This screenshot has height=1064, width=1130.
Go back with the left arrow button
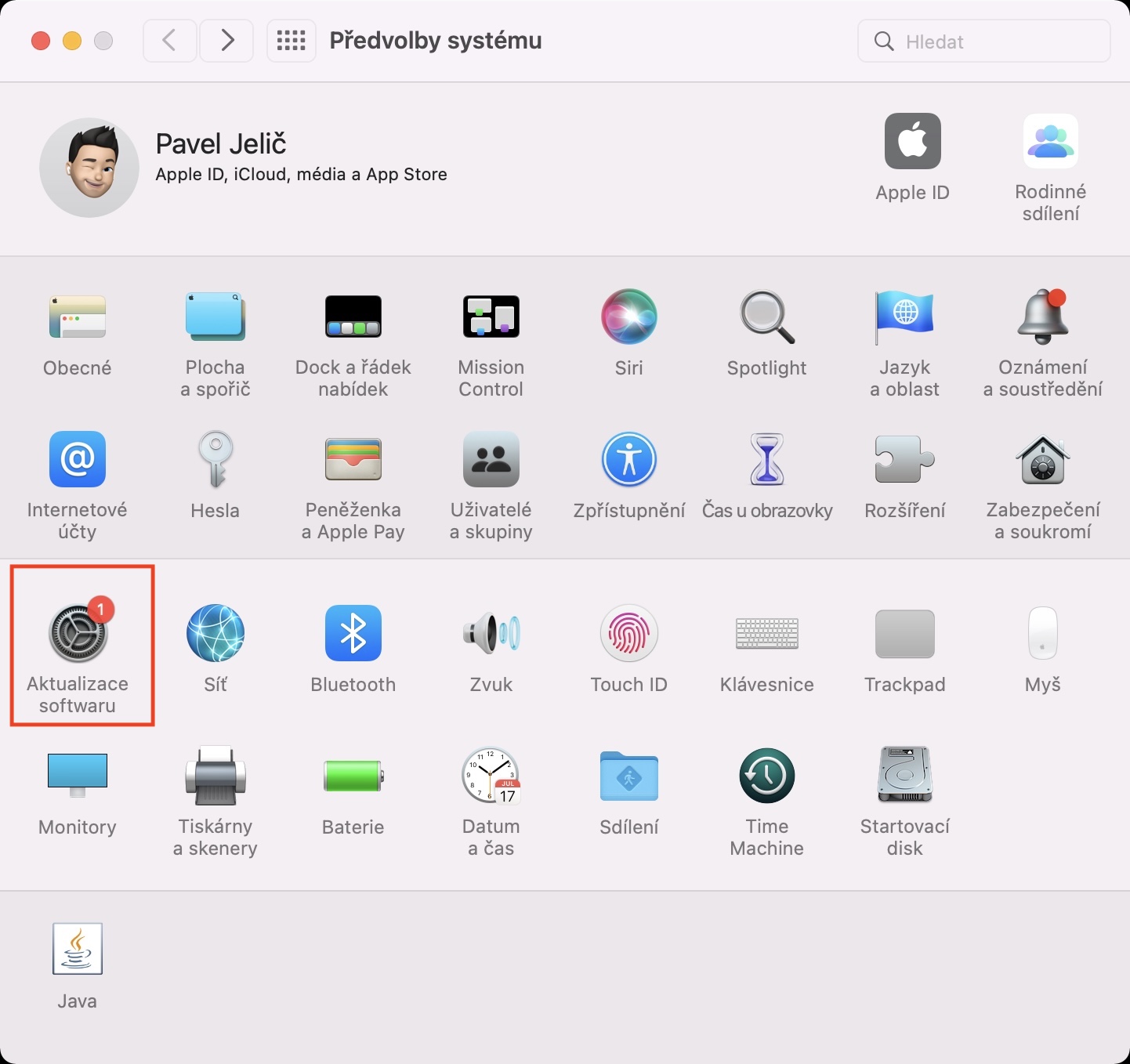pos(169,40)
